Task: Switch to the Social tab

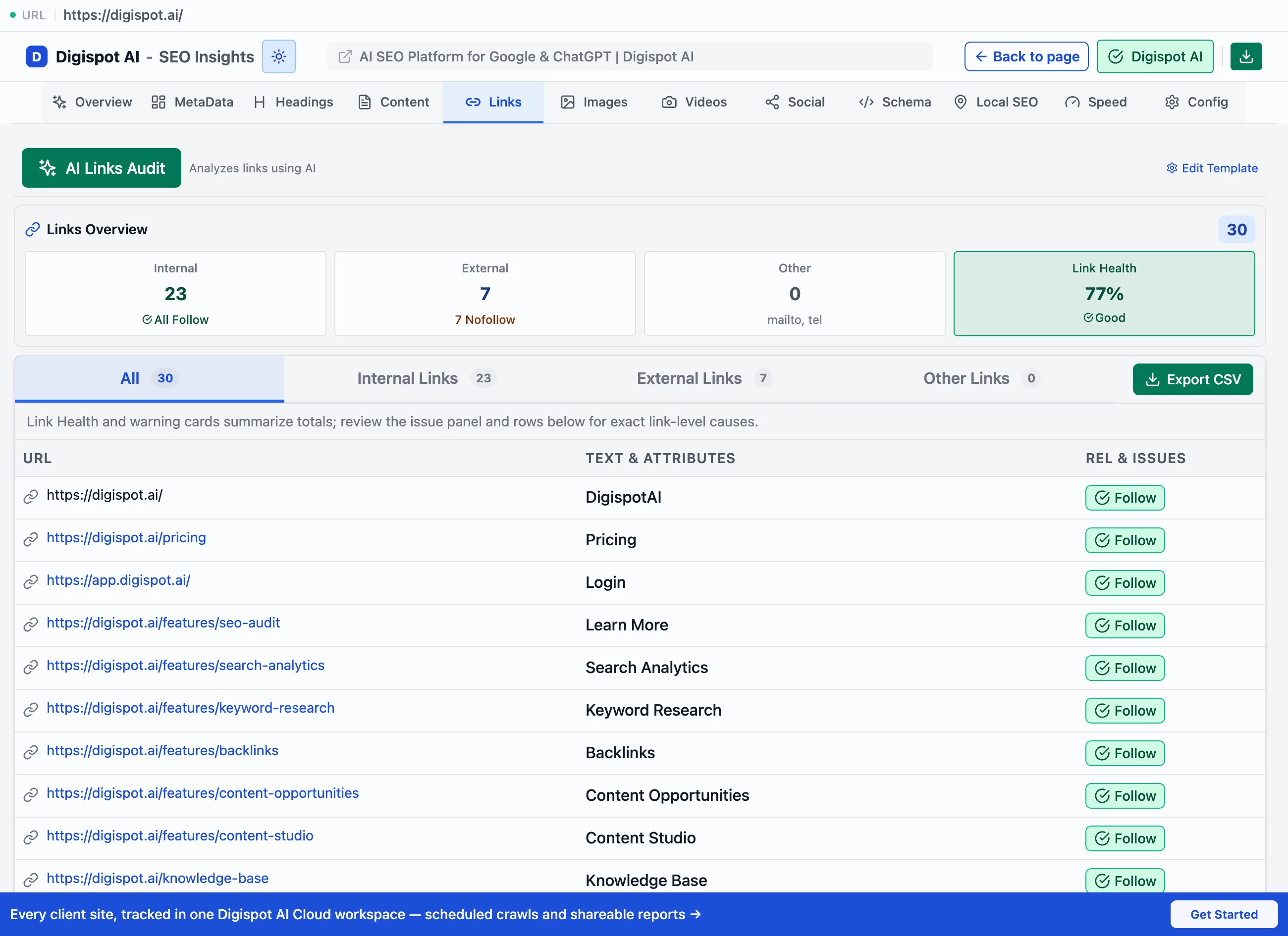Action: coord(795,102)
